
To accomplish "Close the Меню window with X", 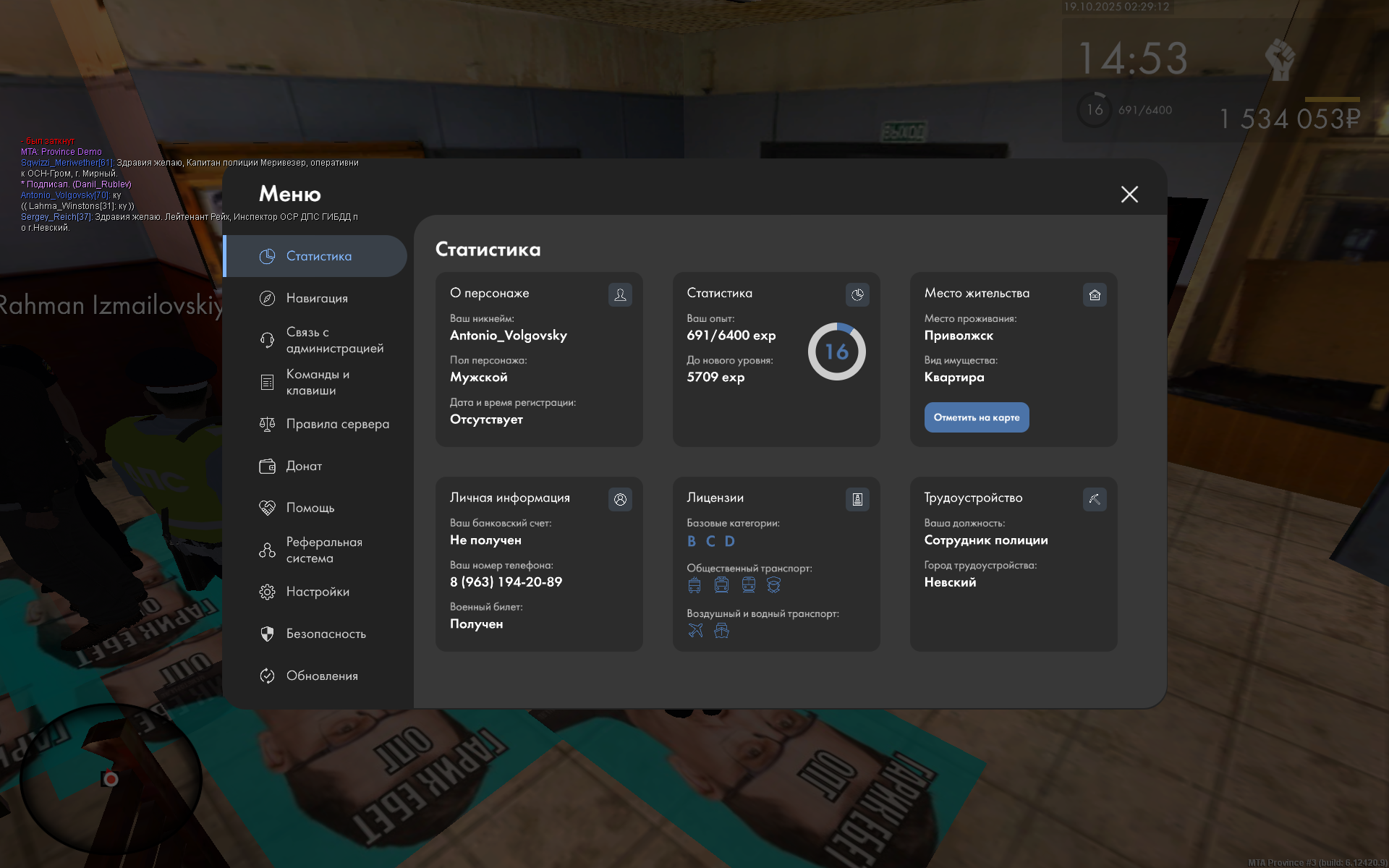I will point(1129,194).
